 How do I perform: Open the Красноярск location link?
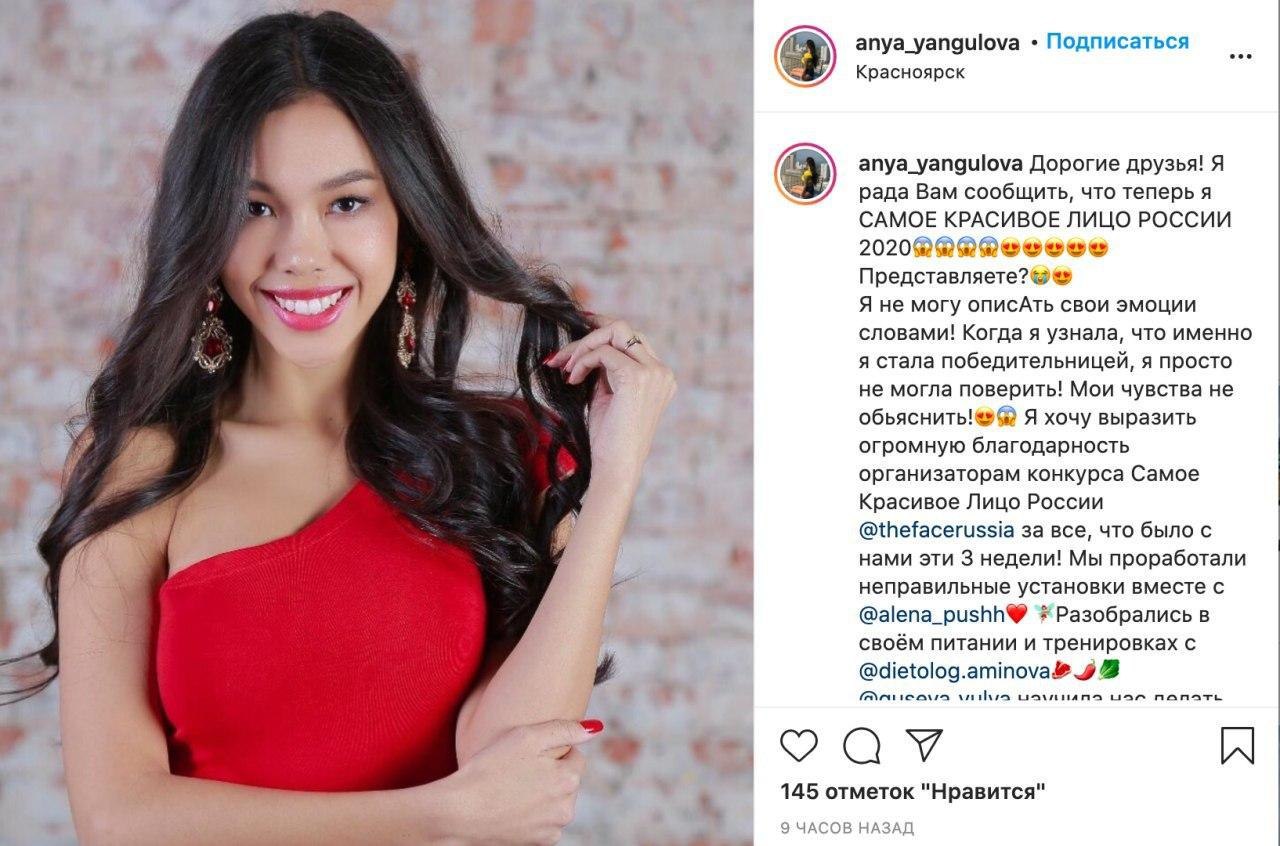[910, 73]
